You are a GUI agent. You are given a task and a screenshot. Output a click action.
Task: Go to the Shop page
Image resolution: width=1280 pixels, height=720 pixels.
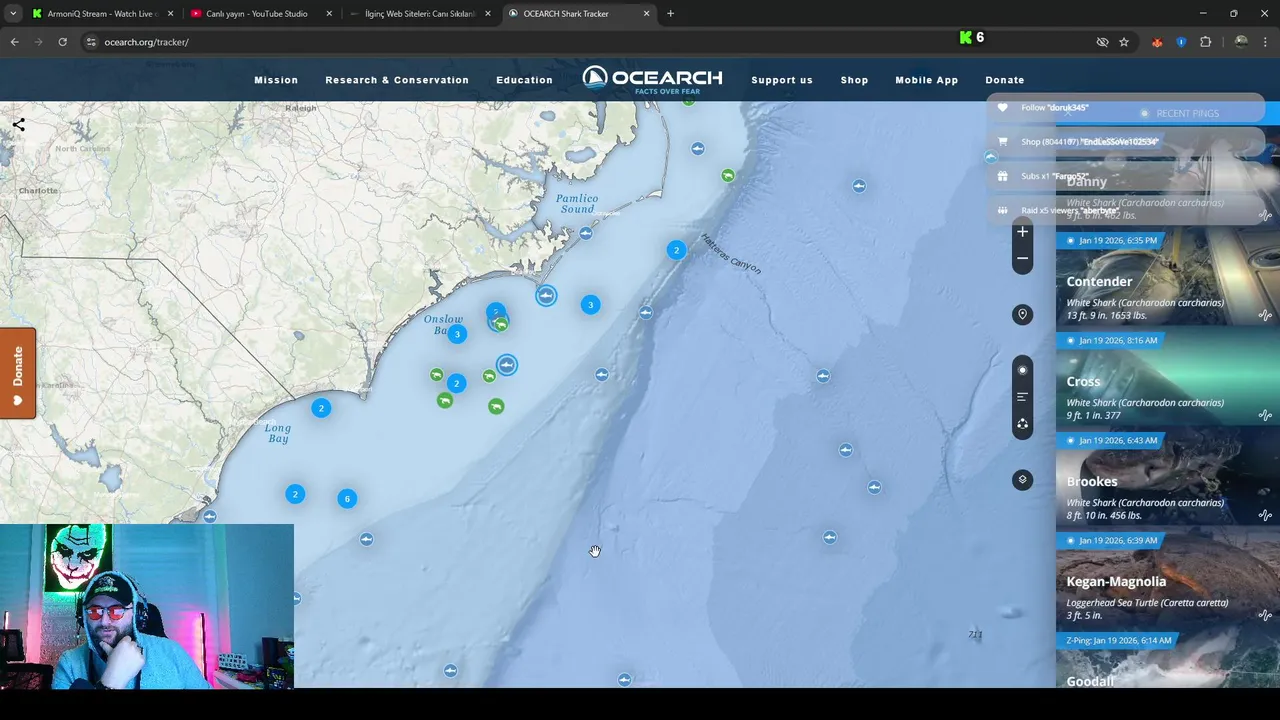point(854,80)
